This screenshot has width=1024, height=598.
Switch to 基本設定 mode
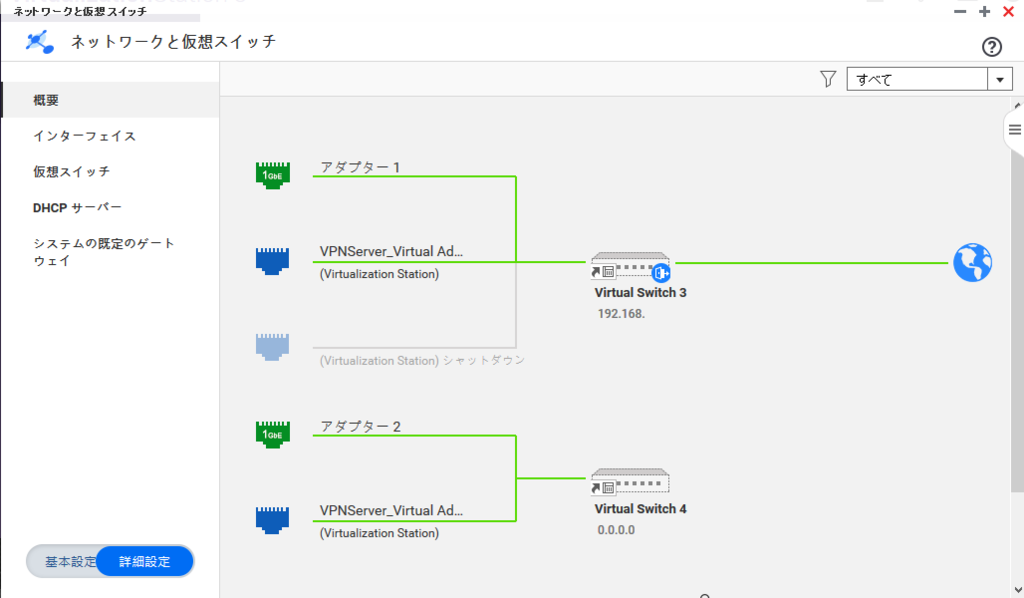pos(68,561)
